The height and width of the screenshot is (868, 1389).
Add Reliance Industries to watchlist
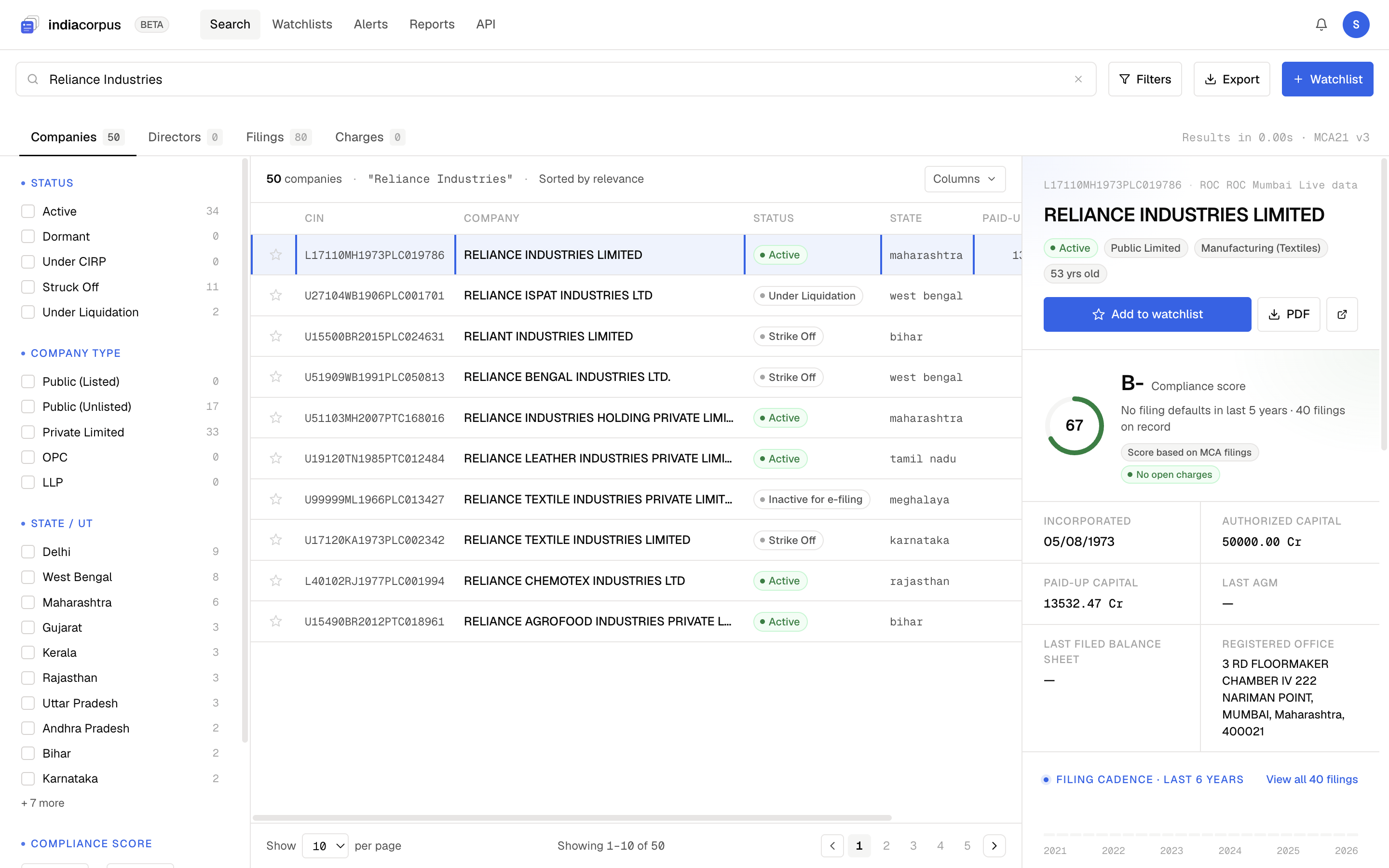[x=1147, y=314]
